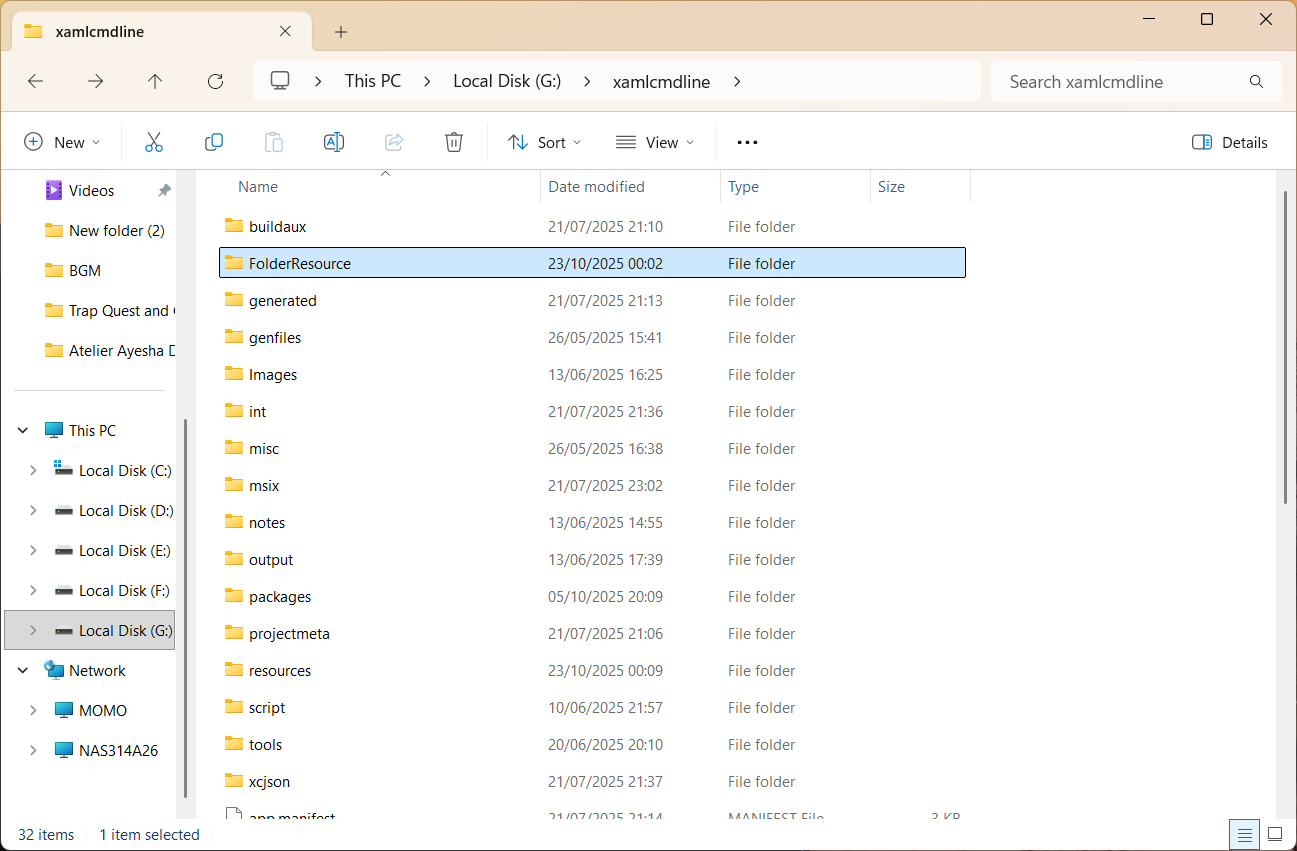1297x851 pixels.
Task: Open the See more three-dots menu
Action: point(747,142)
